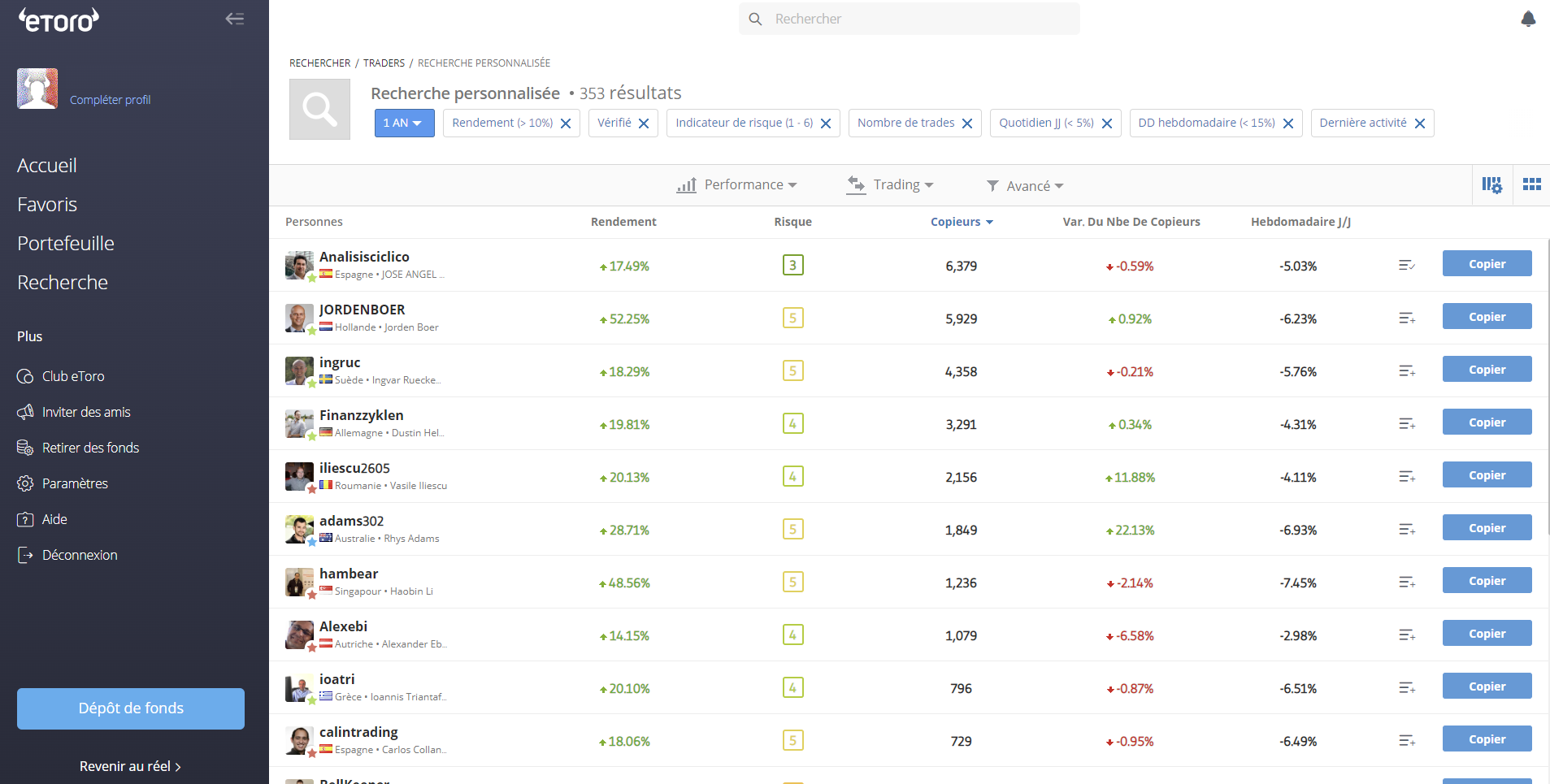Screen dimensions: 1550x784
Task: Open Analisisciclico profile picture
Action: click(299, 265)
